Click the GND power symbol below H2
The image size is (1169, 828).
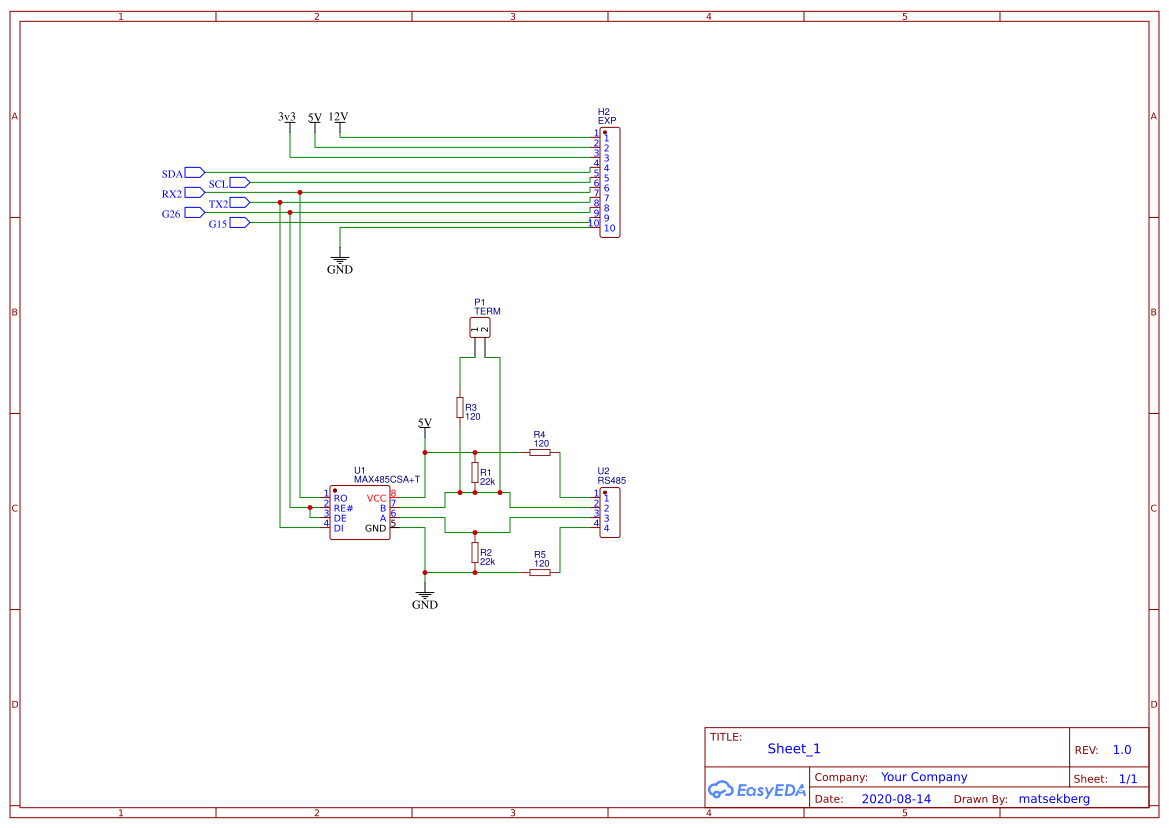[x=341, y=260]
